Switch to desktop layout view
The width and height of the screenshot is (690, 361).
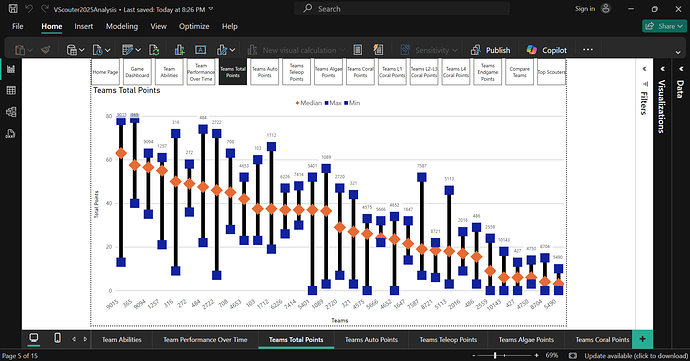point(33,338)
